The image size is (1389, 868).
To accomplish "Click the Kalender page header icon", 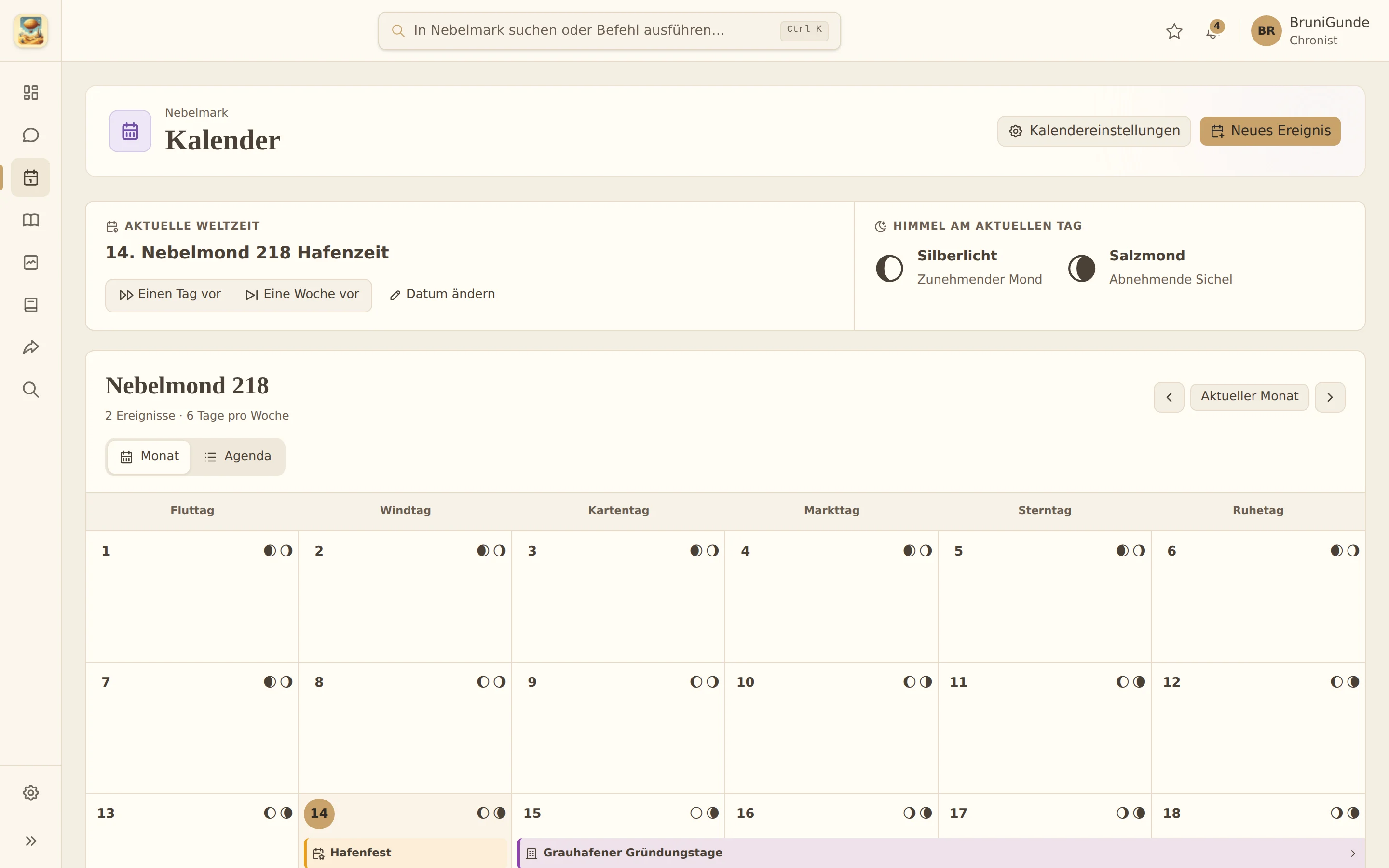I will point(130,131).
